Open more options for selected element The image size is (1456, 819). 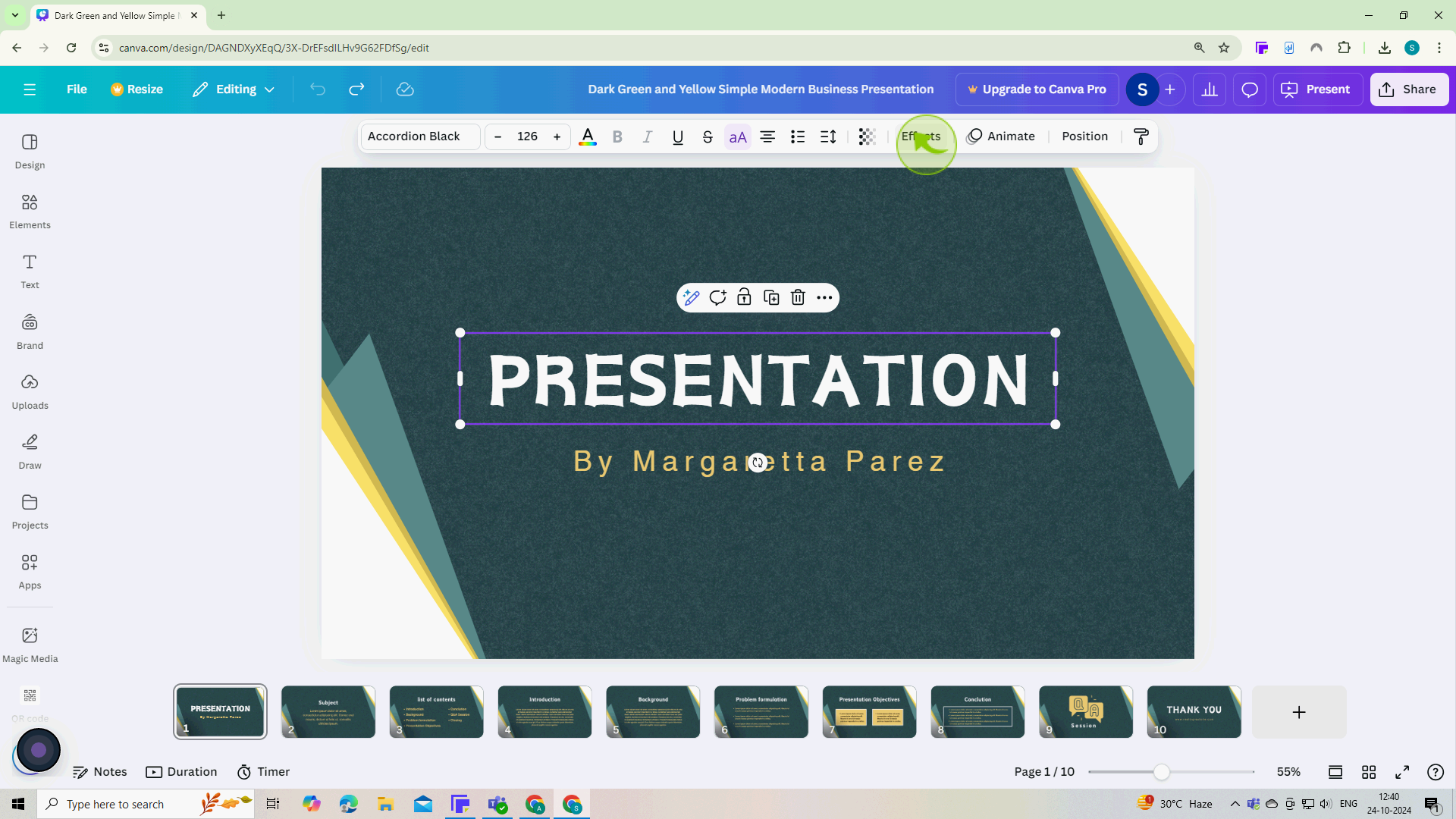pos(824,297)
